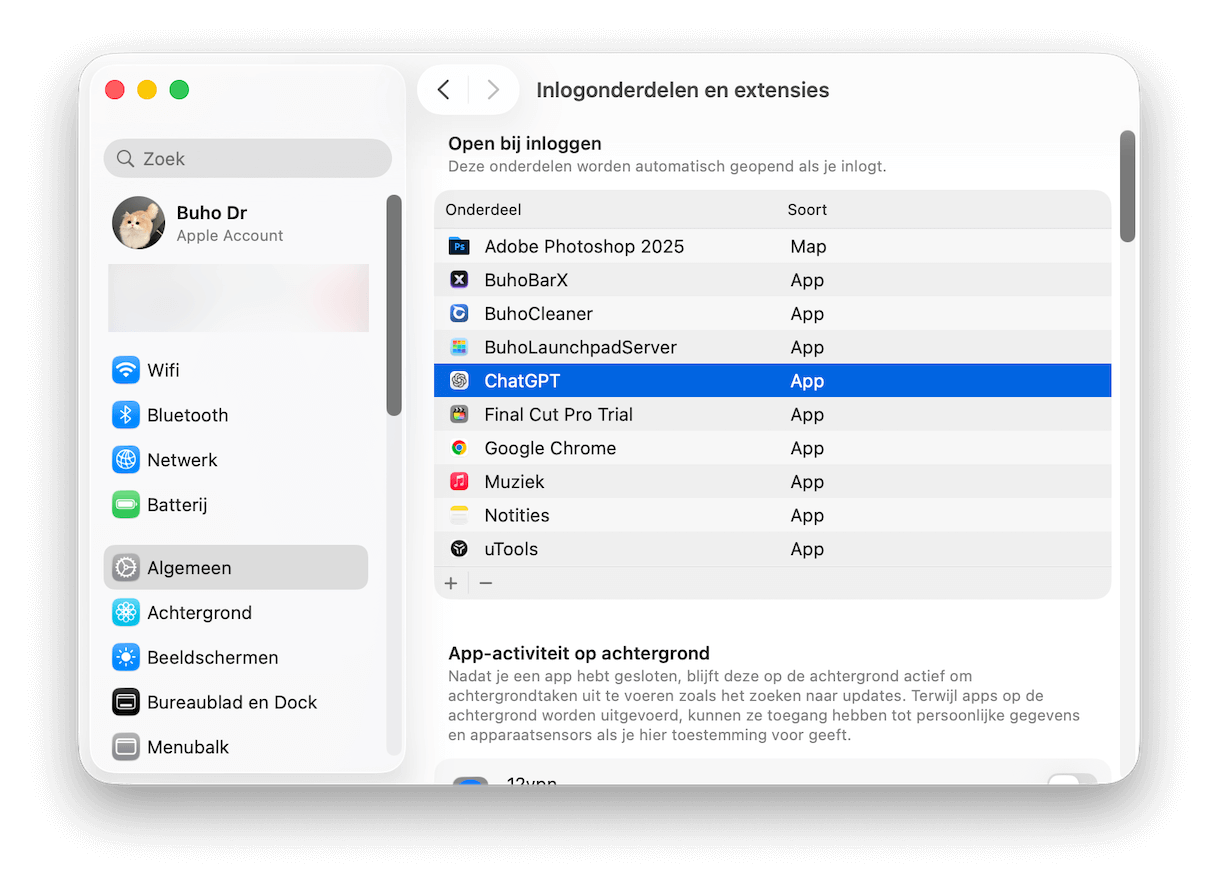Click the App type in Google Chrome row
Screen dimensions: 1218x888
807,448
